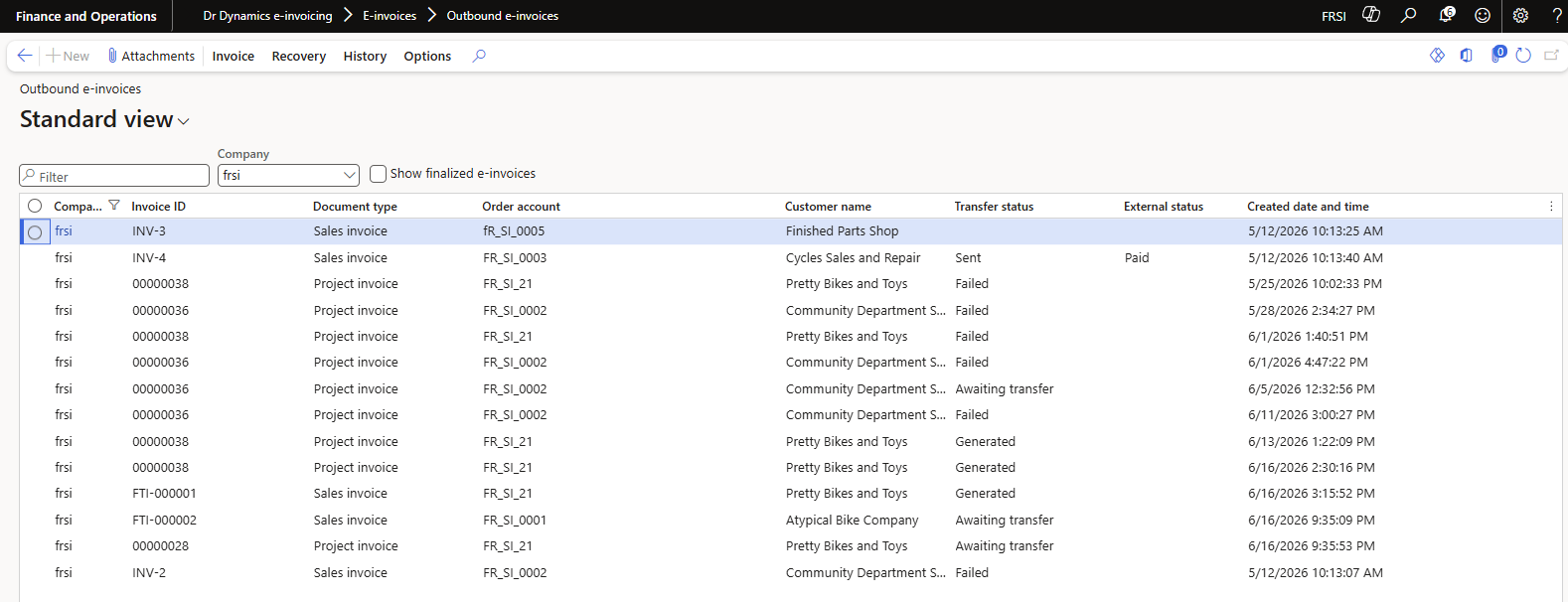This screenshot has width=1568, height=602.
Task: Select the INV-3 row circle
Action: [x=35, y=231]
